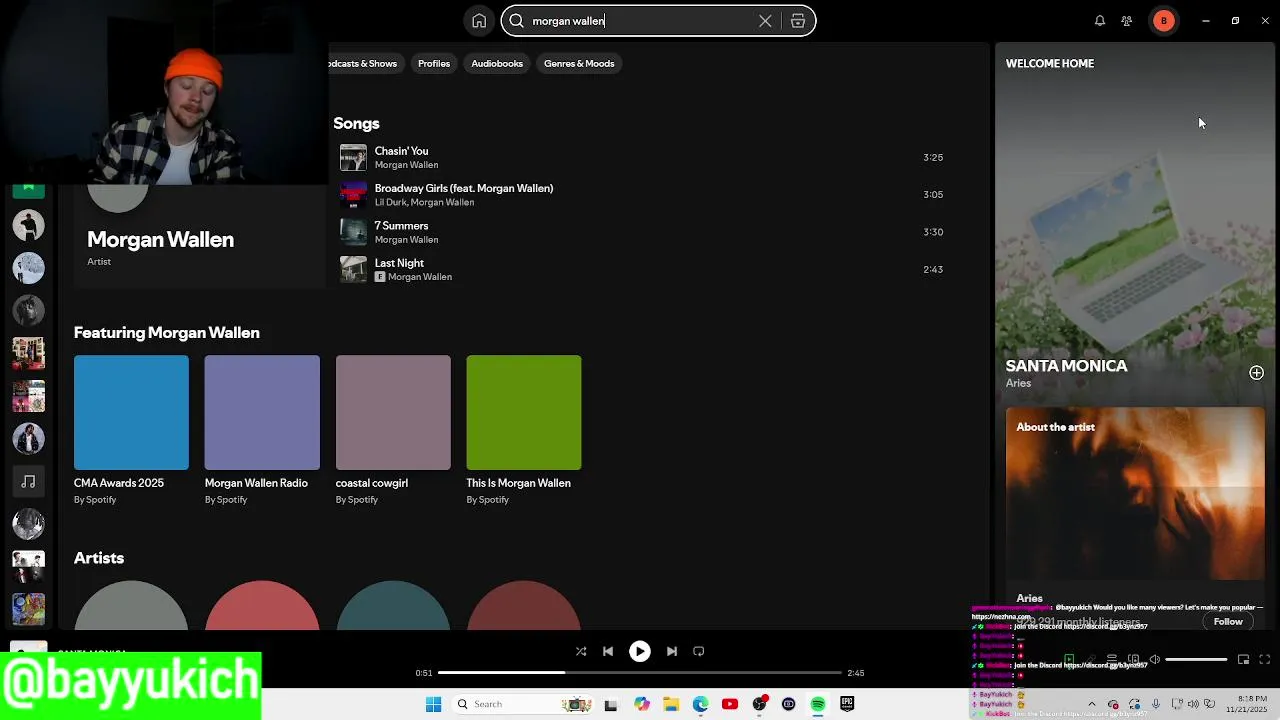This screenshot has width=1280, height=720.
Task: Open Microsoft Edge from the taskbar
Action: click(700, 704)
